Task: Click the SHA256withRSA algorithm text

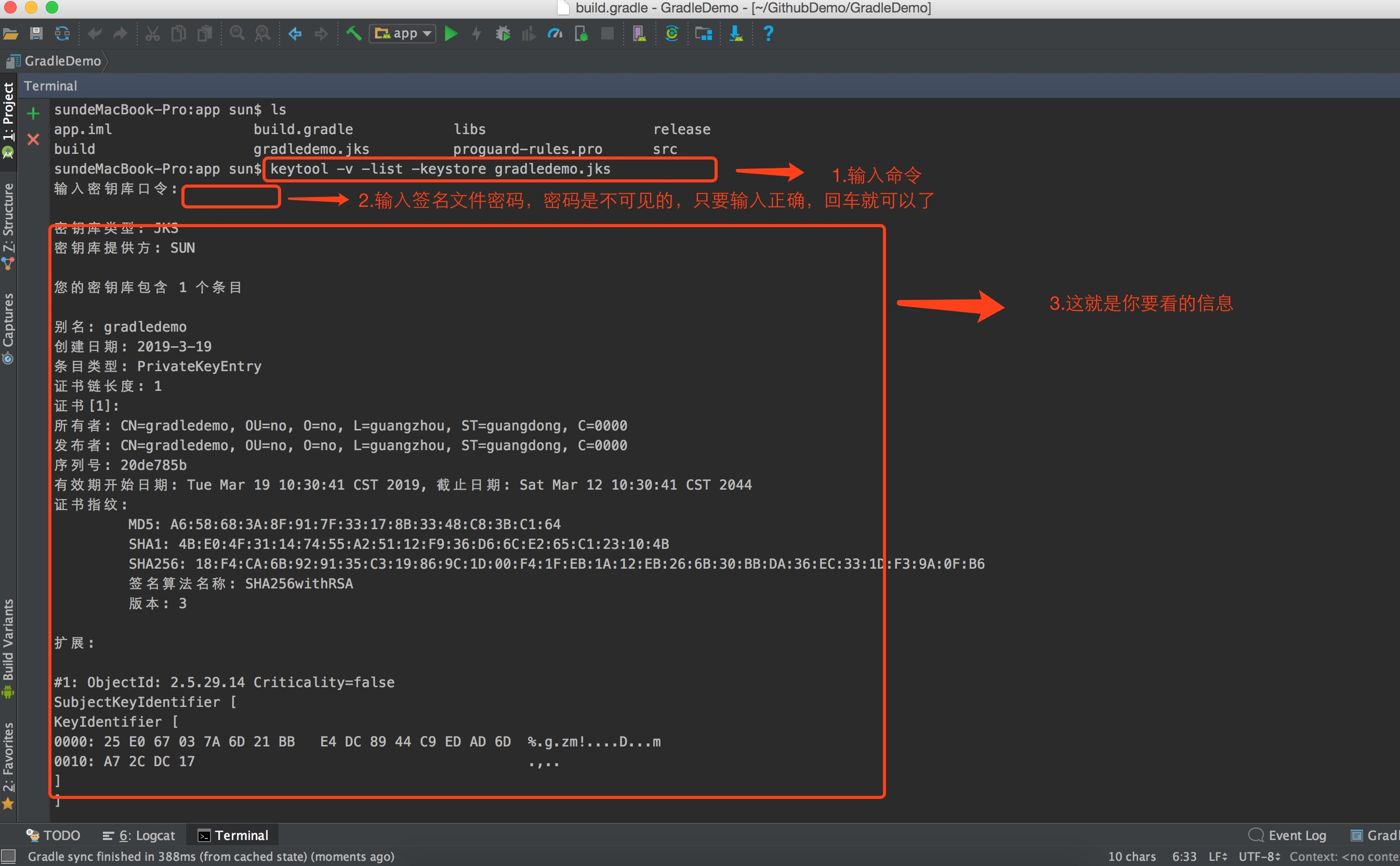Action: coord(299,584)
